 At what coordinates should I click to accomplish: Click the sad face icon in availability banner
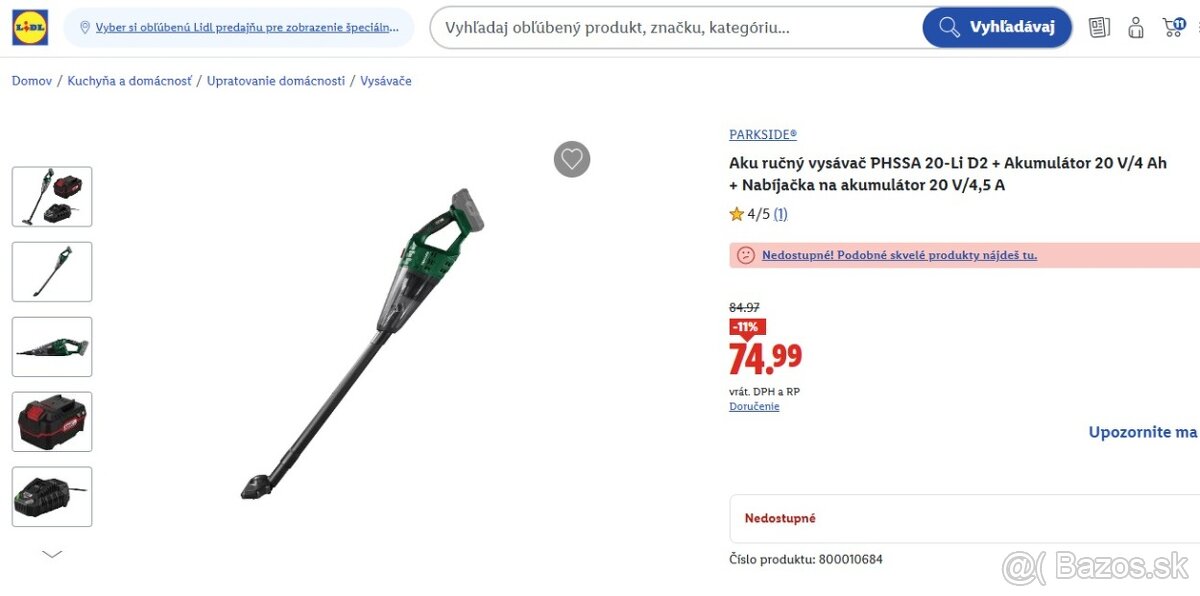point(745,255)
